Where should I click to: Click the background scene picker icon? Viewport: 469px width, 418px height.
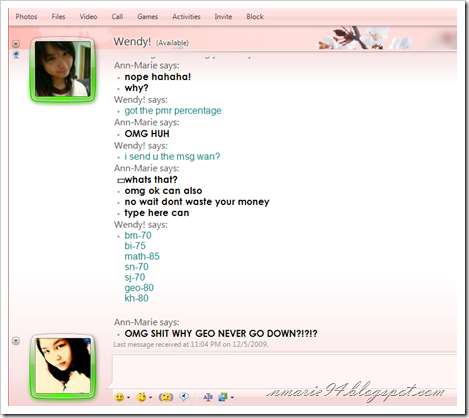223,397
